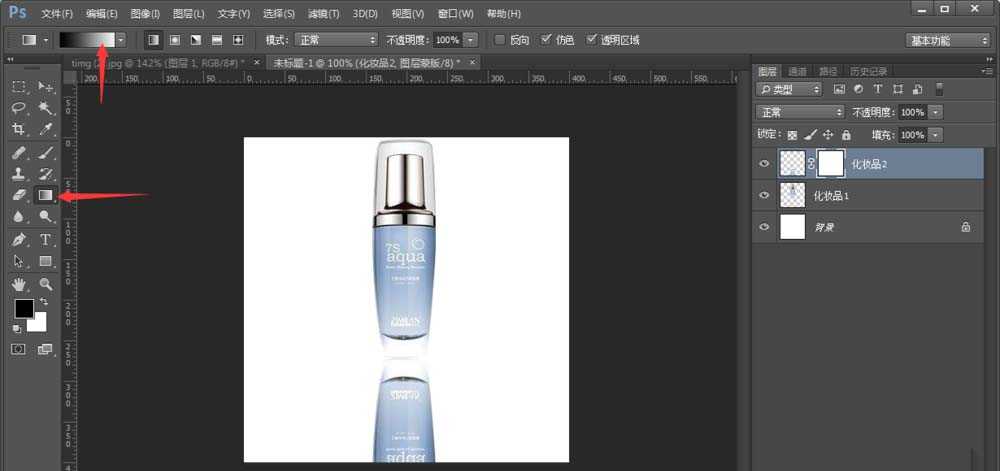Select the layer mask thumbnail of 化妆品2

tap(831, 163)
